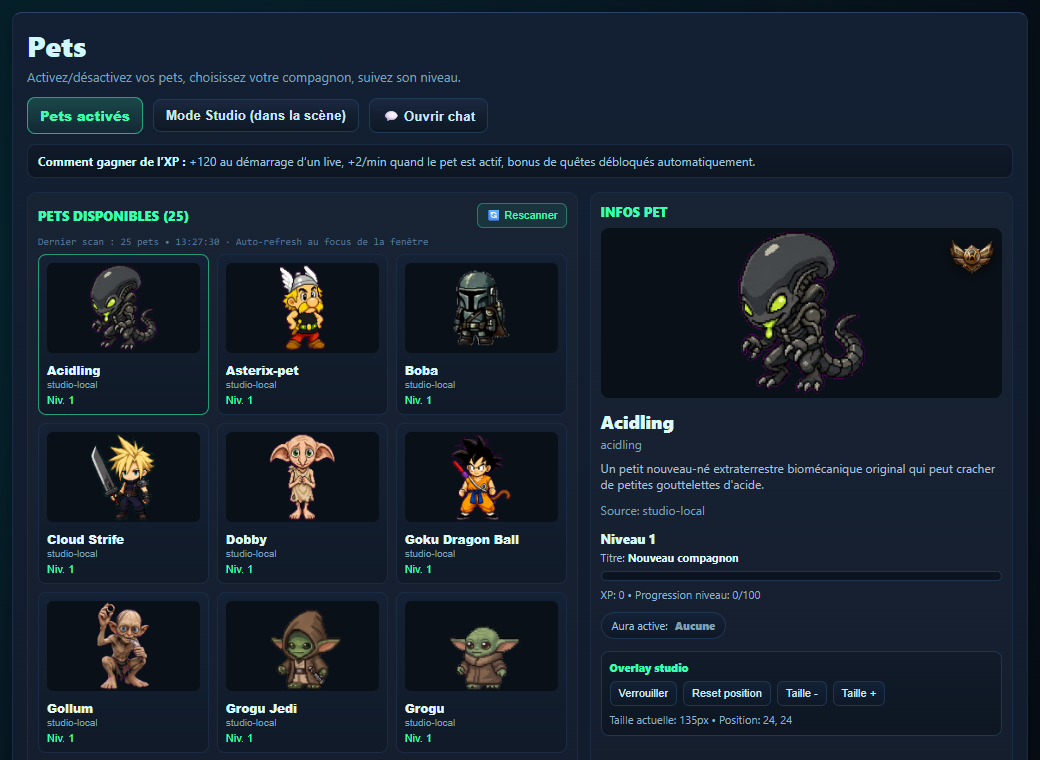
Task: Increase size with Taille + button
Action: pyautogui.click(x=859, y=693)
